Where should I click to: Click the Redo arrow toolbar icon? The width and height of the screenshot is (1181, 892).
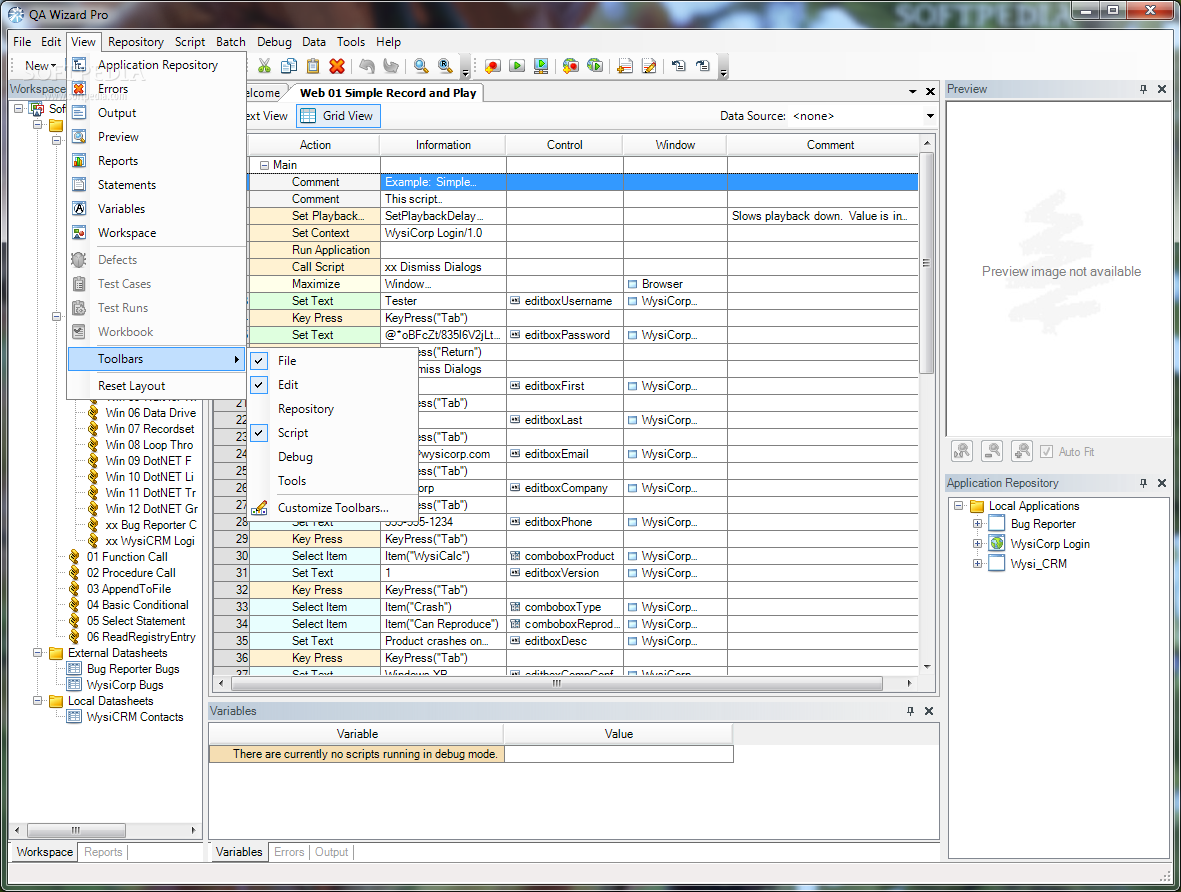pyautogui.click(x=391, y=66)
